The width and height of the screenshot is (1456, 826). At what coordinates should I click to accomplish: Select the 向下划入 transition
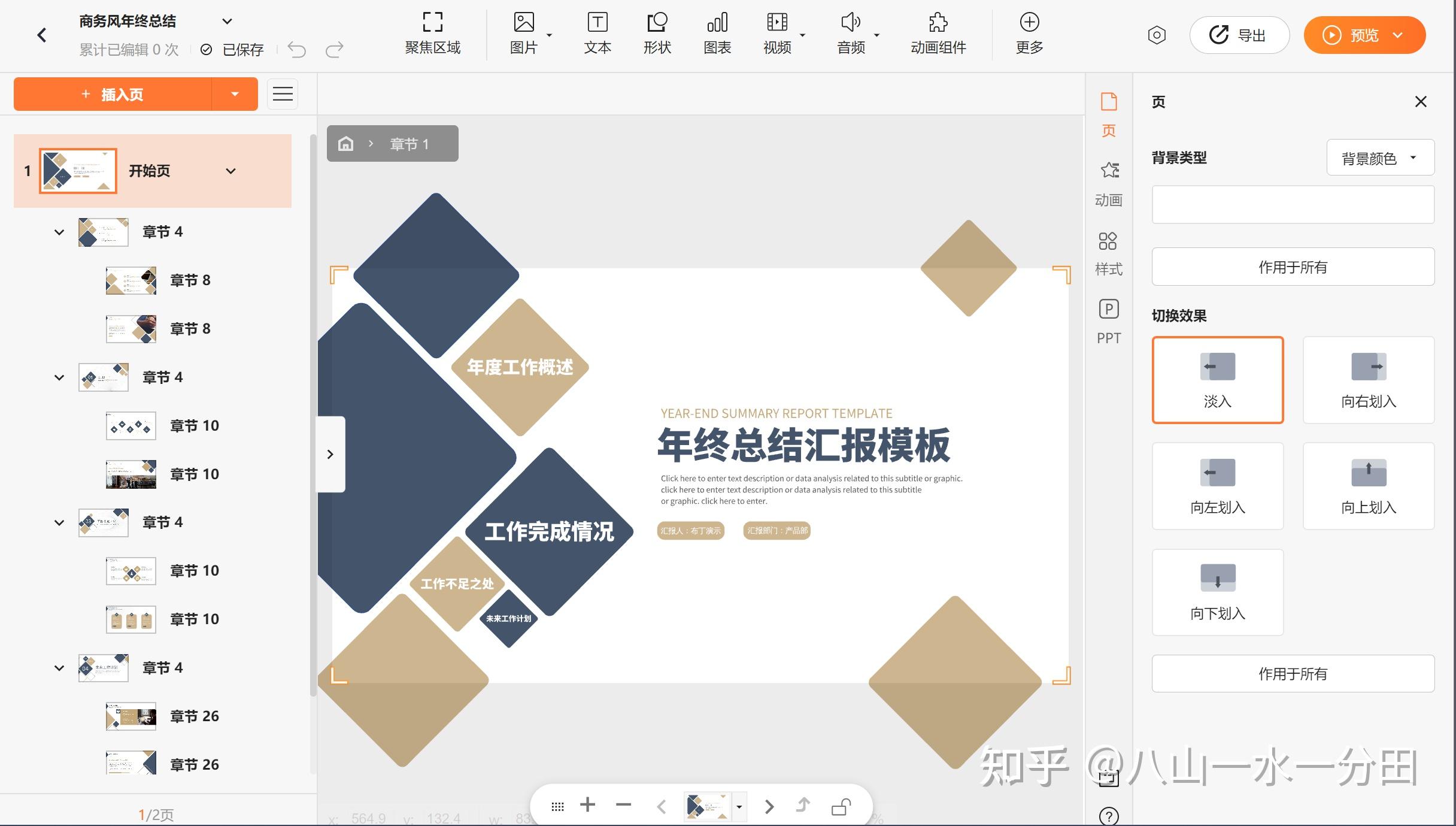point(1218,592)
